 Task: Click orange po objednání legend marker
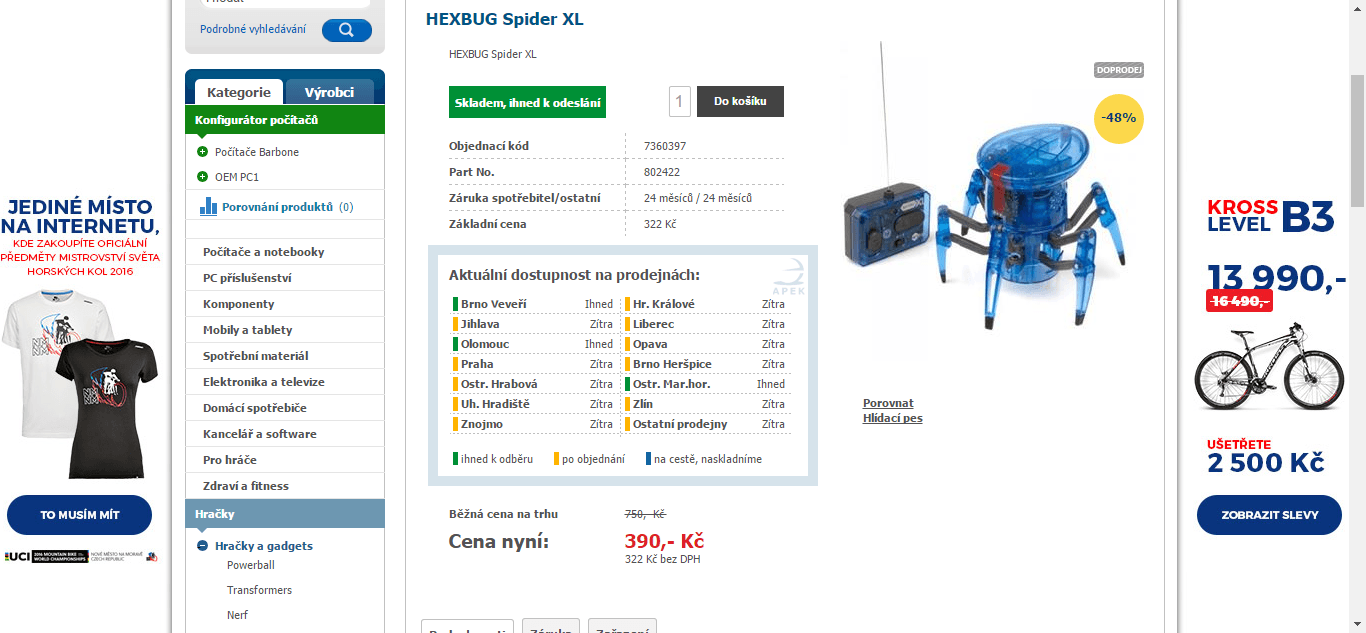coord(556,459)
